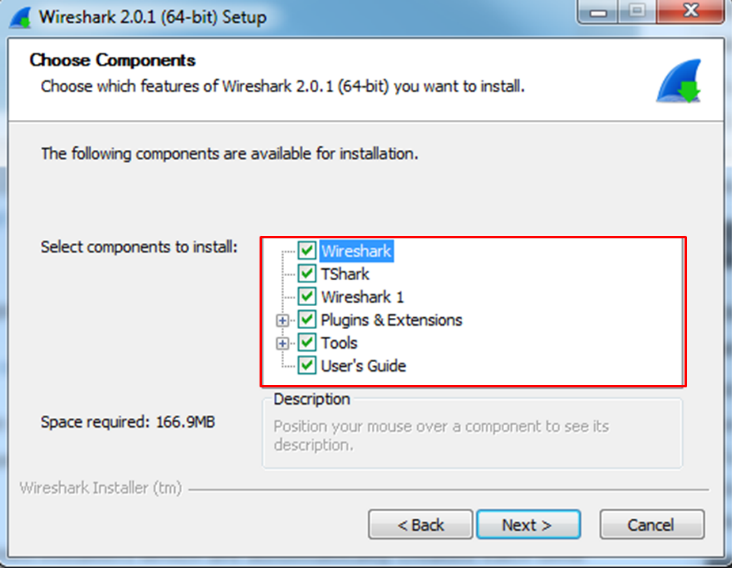
Task: Click the Wireshark fin icon in title bar
Action: click(21, 18)
